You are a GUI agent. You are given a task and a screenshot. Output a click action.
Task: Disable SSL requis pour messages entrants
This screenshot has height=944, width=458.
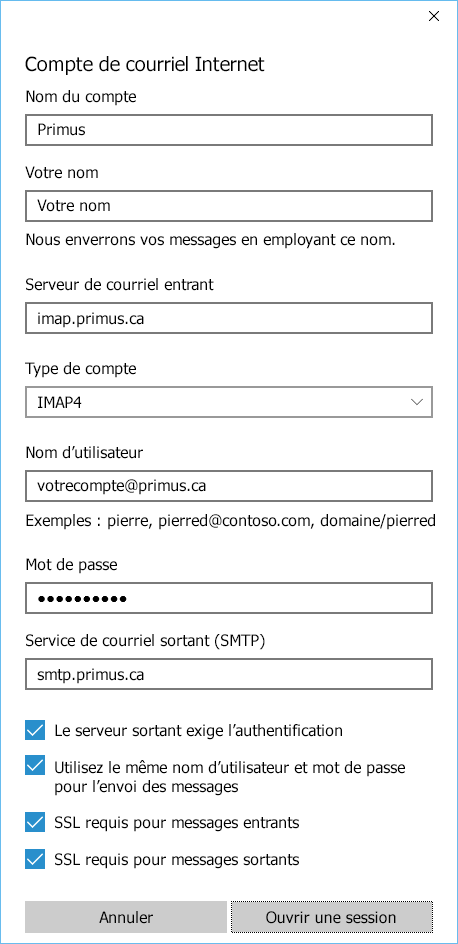[x=35, y=822]
